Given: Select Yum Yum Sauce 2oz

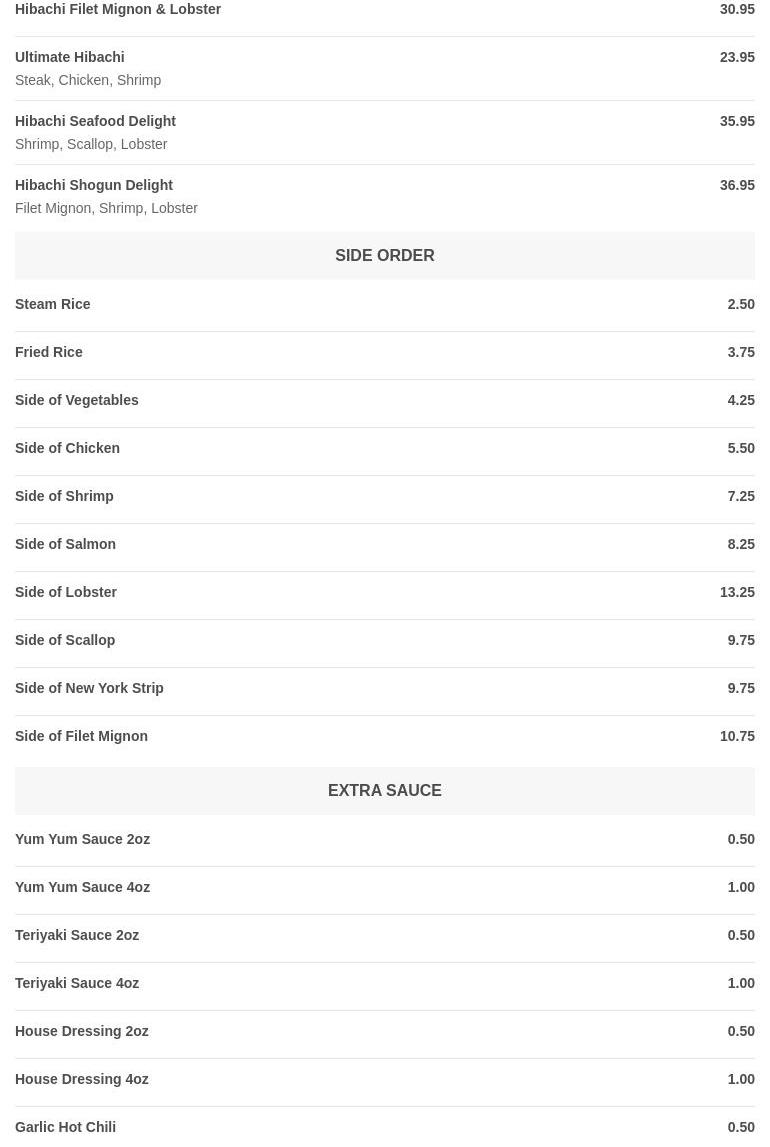Looking at the screenshot, I should click(x=82, y=840).
